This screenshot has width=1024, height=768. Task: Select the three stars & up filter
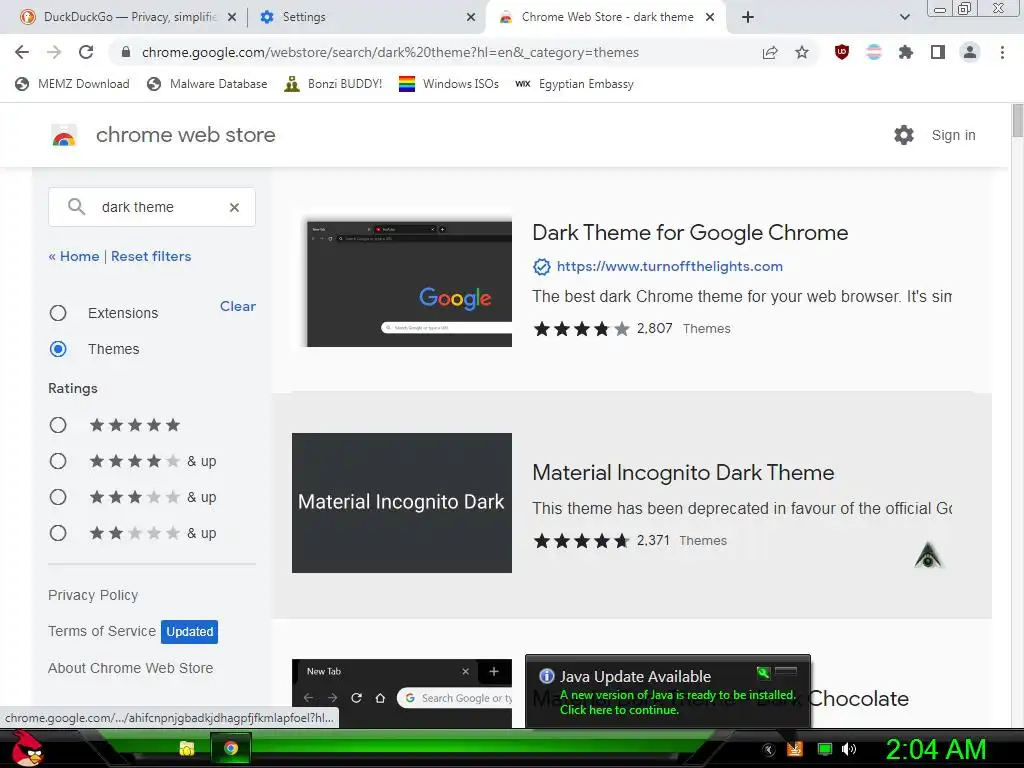[58, 498]
